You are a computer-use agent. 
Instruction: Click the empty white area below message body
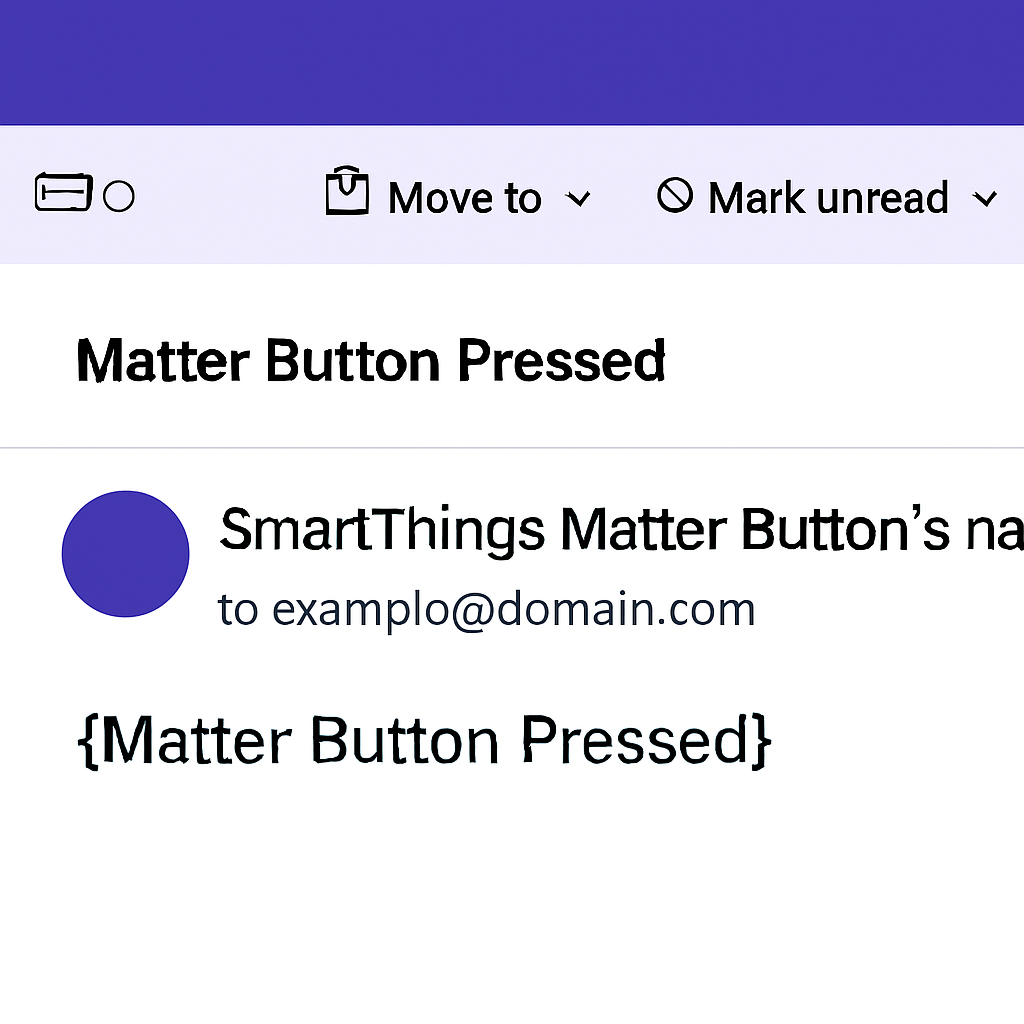pos(512,900)
